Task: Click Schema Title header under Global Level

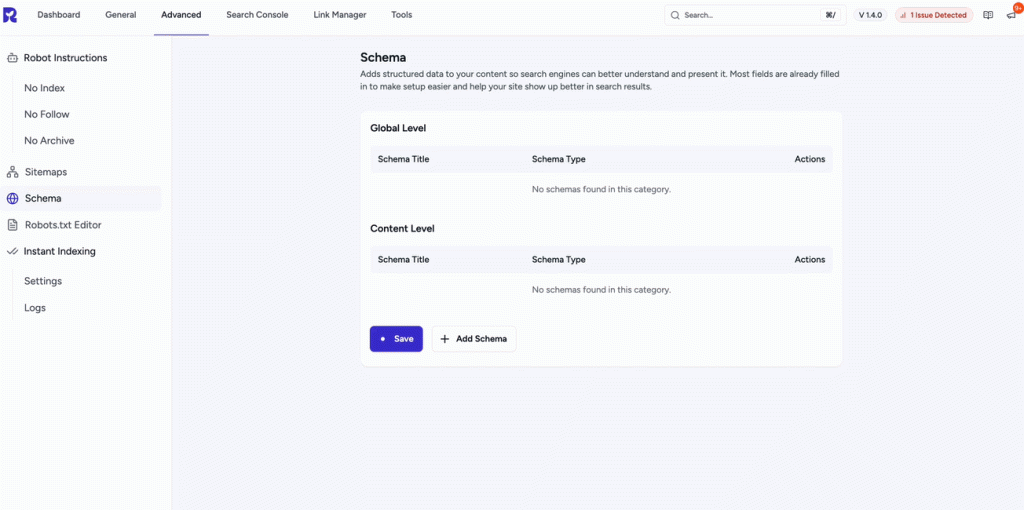Action: click(x=404, y=159)
